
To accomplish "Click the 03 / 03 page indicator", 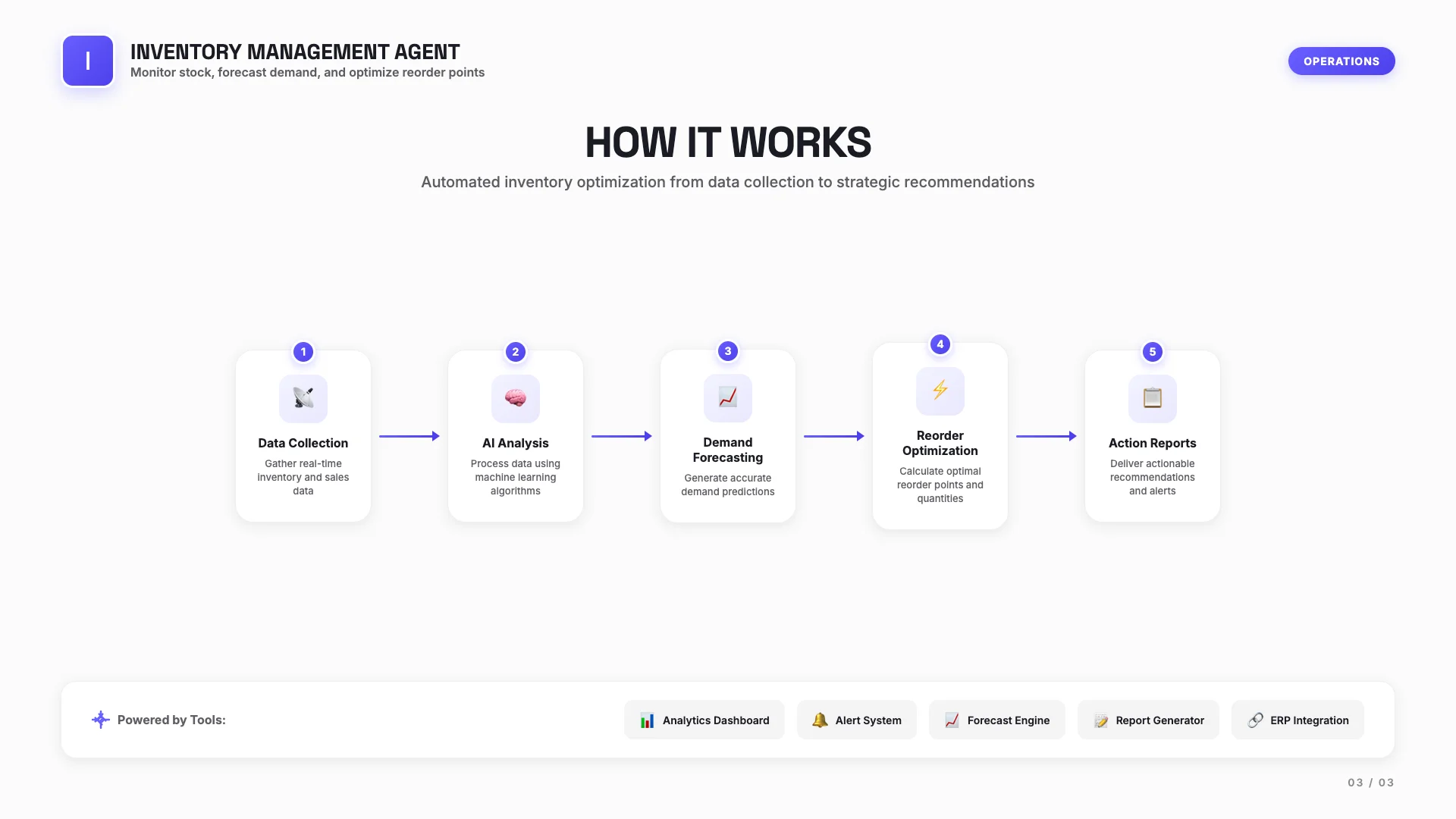I will tap(1370, 783).
